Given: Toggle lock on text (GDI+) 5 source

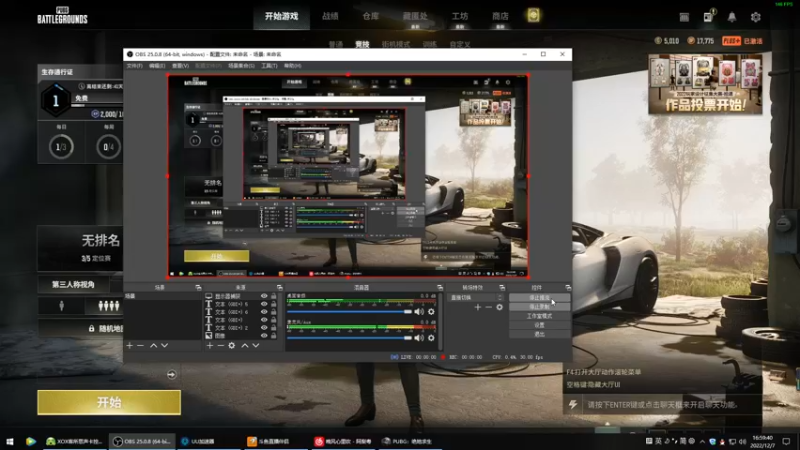Looking at the screenshot, I should (x=273, y=304).
